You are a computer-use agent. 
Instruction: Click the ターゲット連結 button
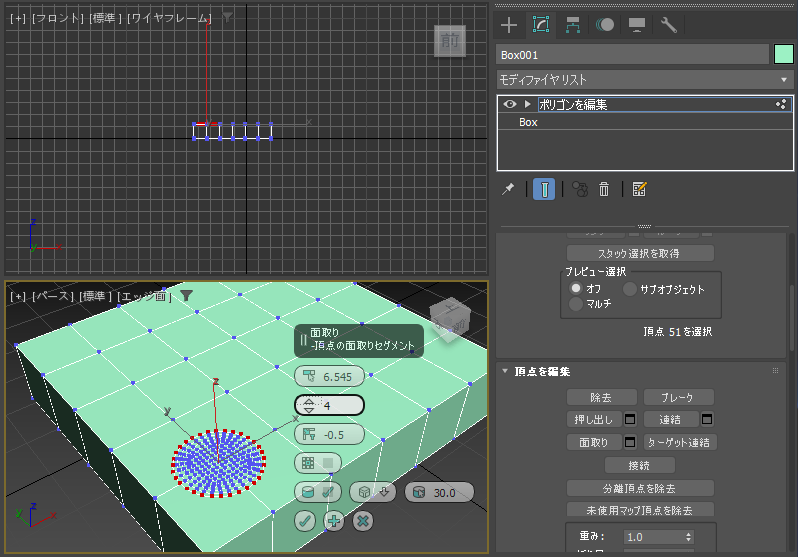pos(680,442)
